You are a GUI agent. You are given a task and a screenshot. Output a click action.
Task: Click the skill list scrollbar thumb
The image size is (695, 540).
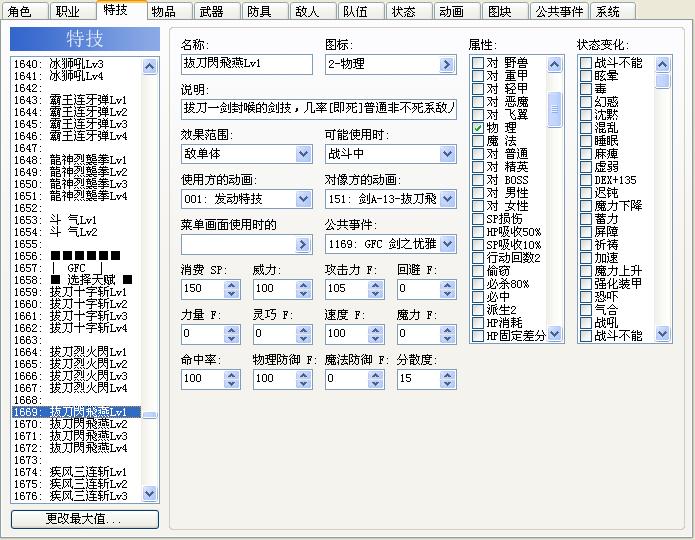tap(150, 415)
